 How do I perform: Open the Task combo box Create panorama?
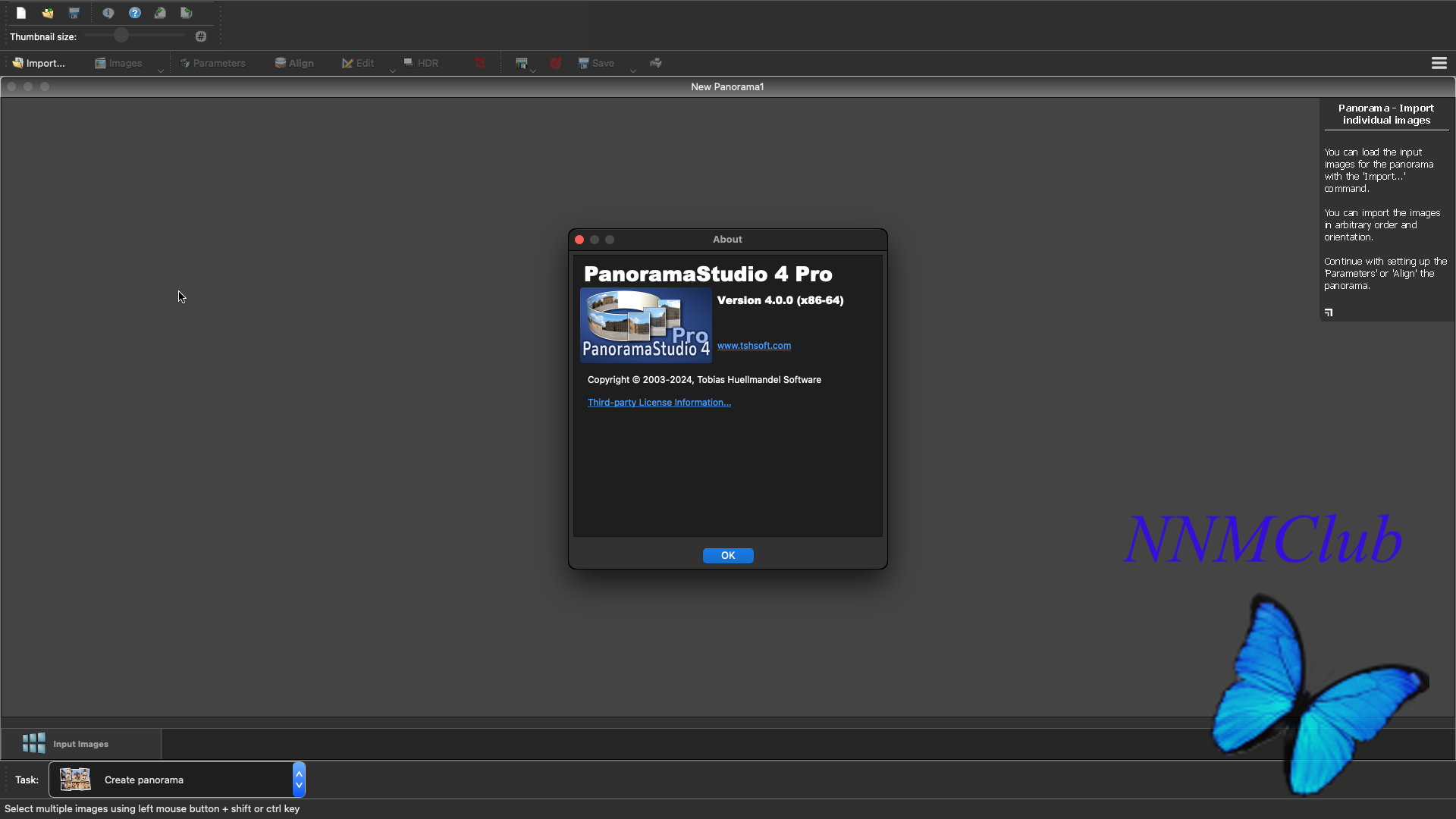tap(177, 780)
